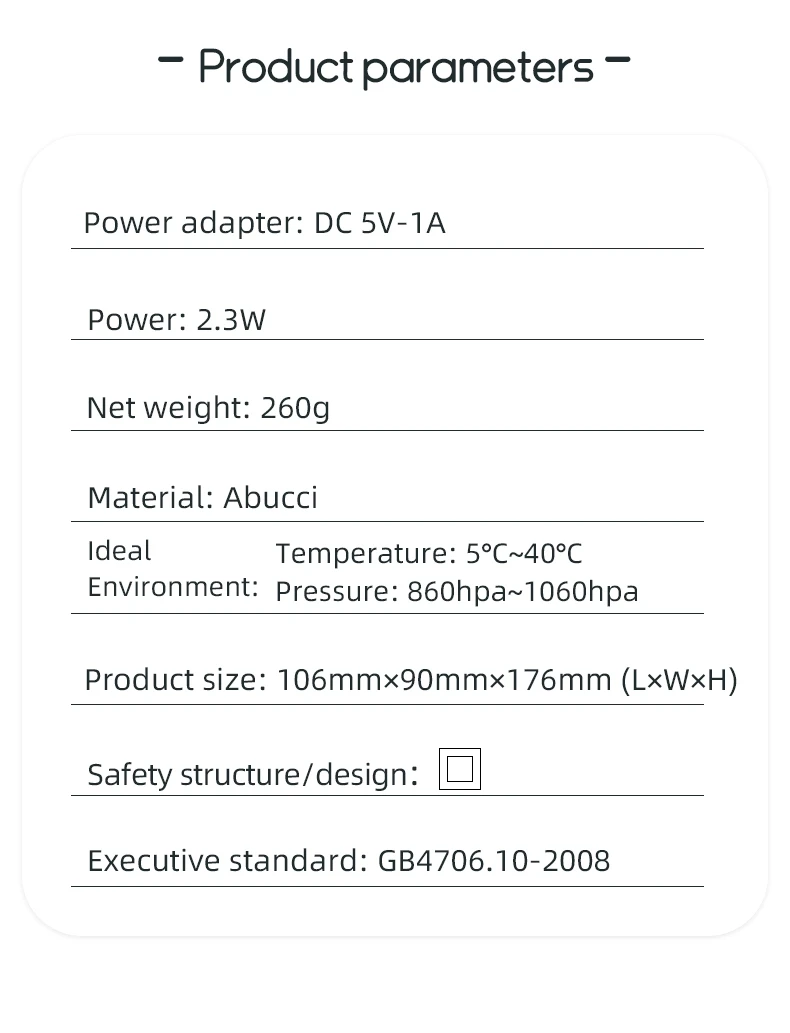
Task: Select the "Material:" label
Action: [150, 498]
